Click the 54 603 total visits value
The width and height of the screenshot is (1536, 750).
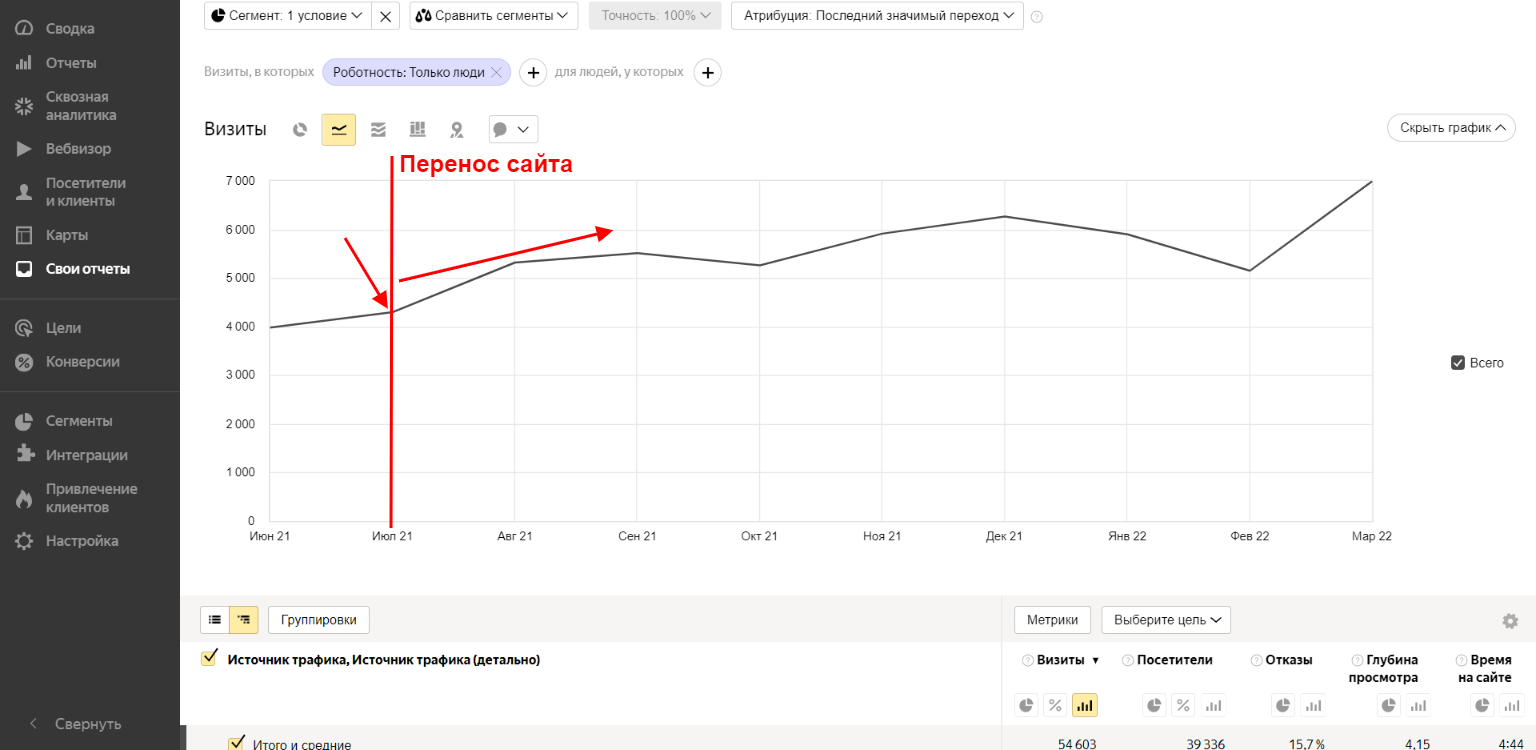1077,744
